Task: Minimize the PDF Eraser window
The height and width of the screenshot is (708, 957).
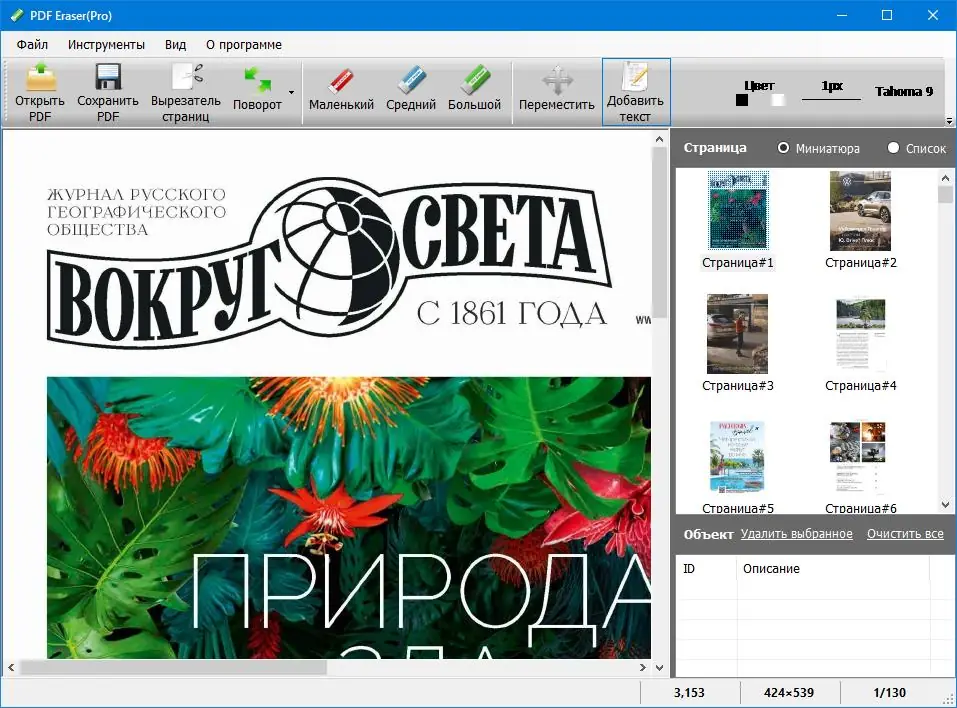Action: click(842, 15)
